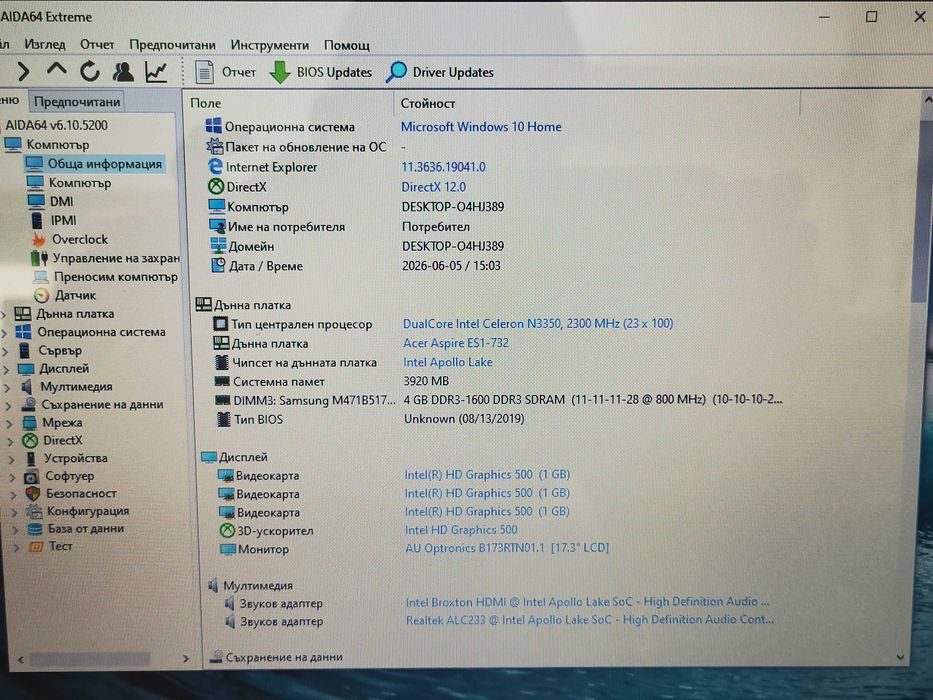Click the Дата / Време clock icon
Image resolution: width=933 pixels, height=700 pixels.
pos(218,265)
